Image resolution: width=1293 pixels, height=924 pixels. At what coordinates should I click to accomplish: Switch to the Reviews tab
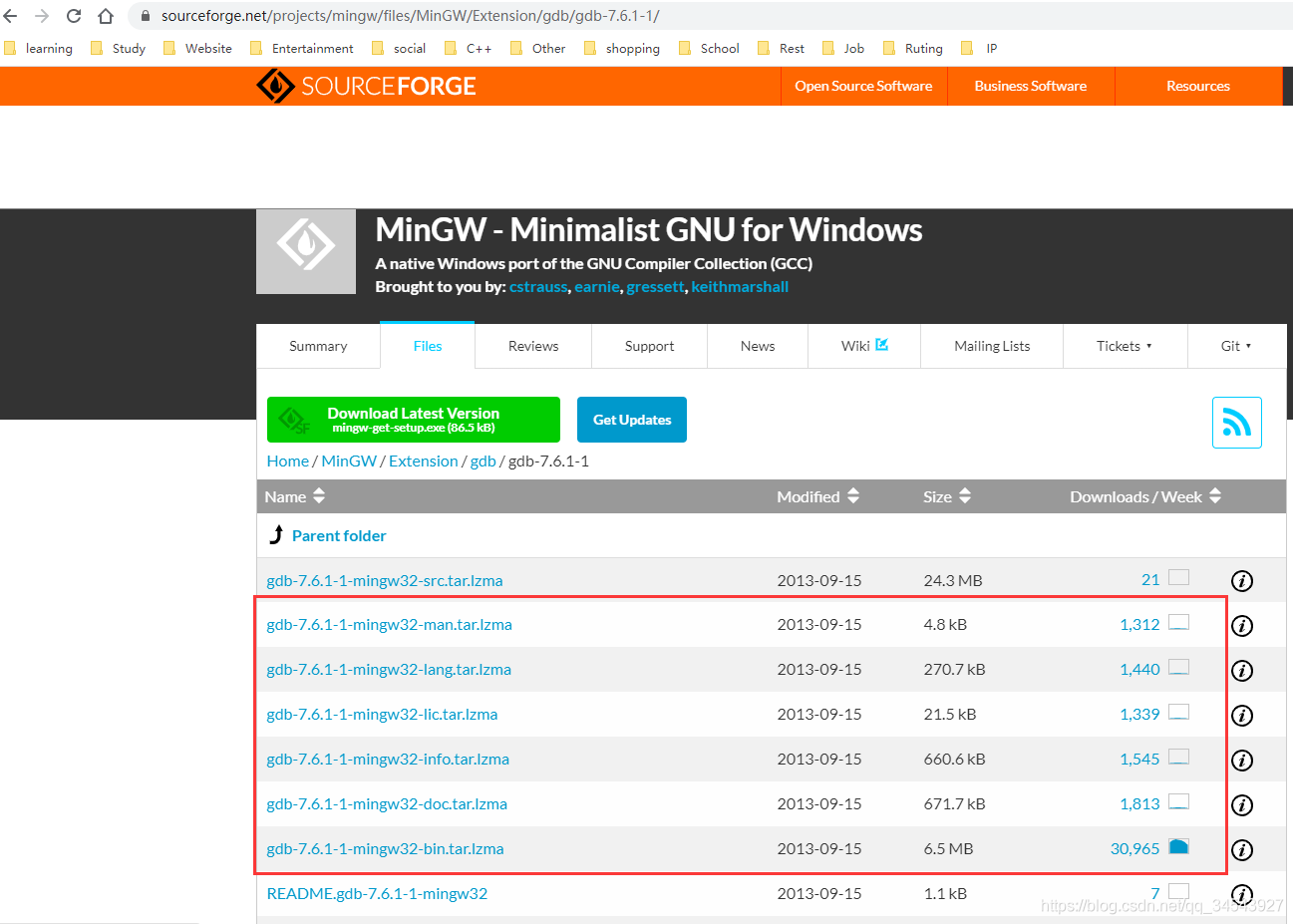click(532, 345)
